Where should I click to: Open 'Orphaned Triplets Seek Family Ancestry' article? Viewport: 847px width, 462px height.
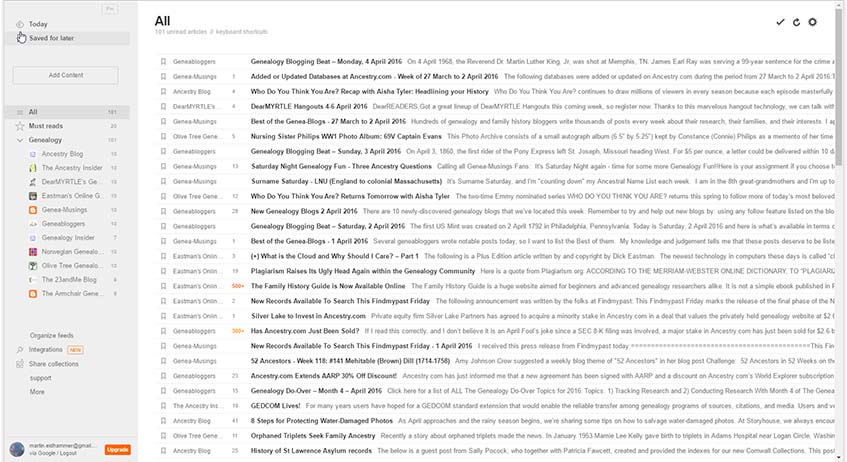pos(313,436)
